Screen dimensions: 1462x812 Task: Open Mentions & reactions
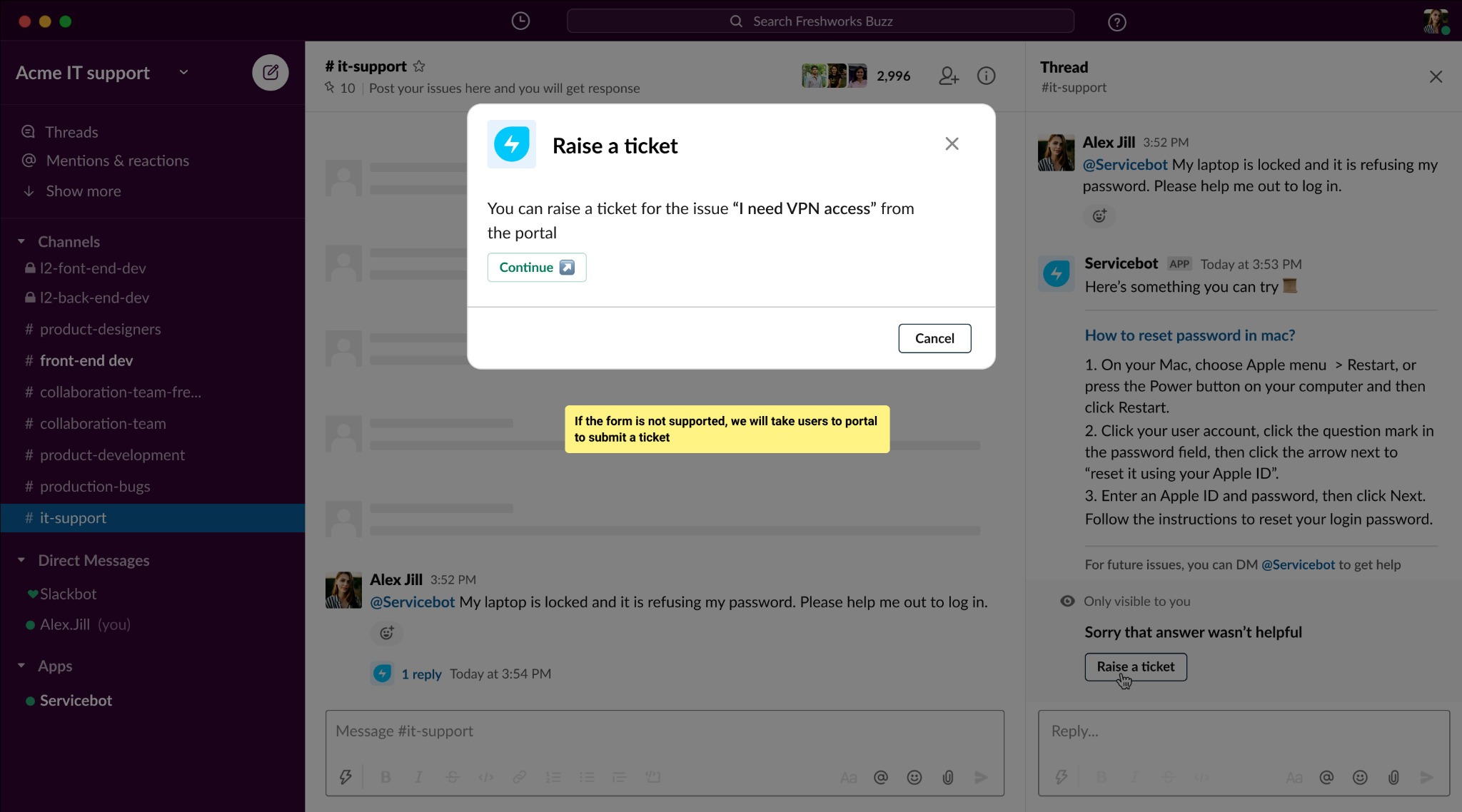tap(106, 161)
